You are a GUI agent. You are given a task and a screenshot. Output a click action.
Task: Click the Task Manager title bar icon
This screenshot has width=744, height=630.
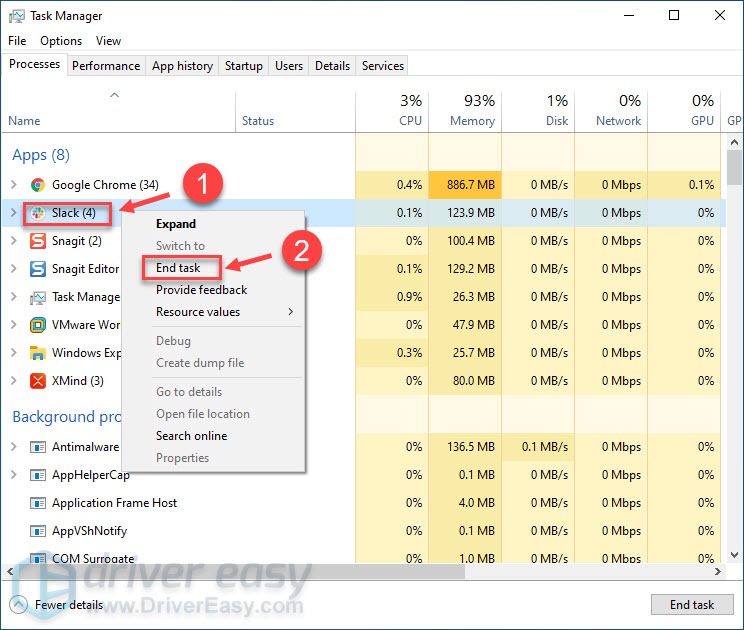(x=17, y=16)
